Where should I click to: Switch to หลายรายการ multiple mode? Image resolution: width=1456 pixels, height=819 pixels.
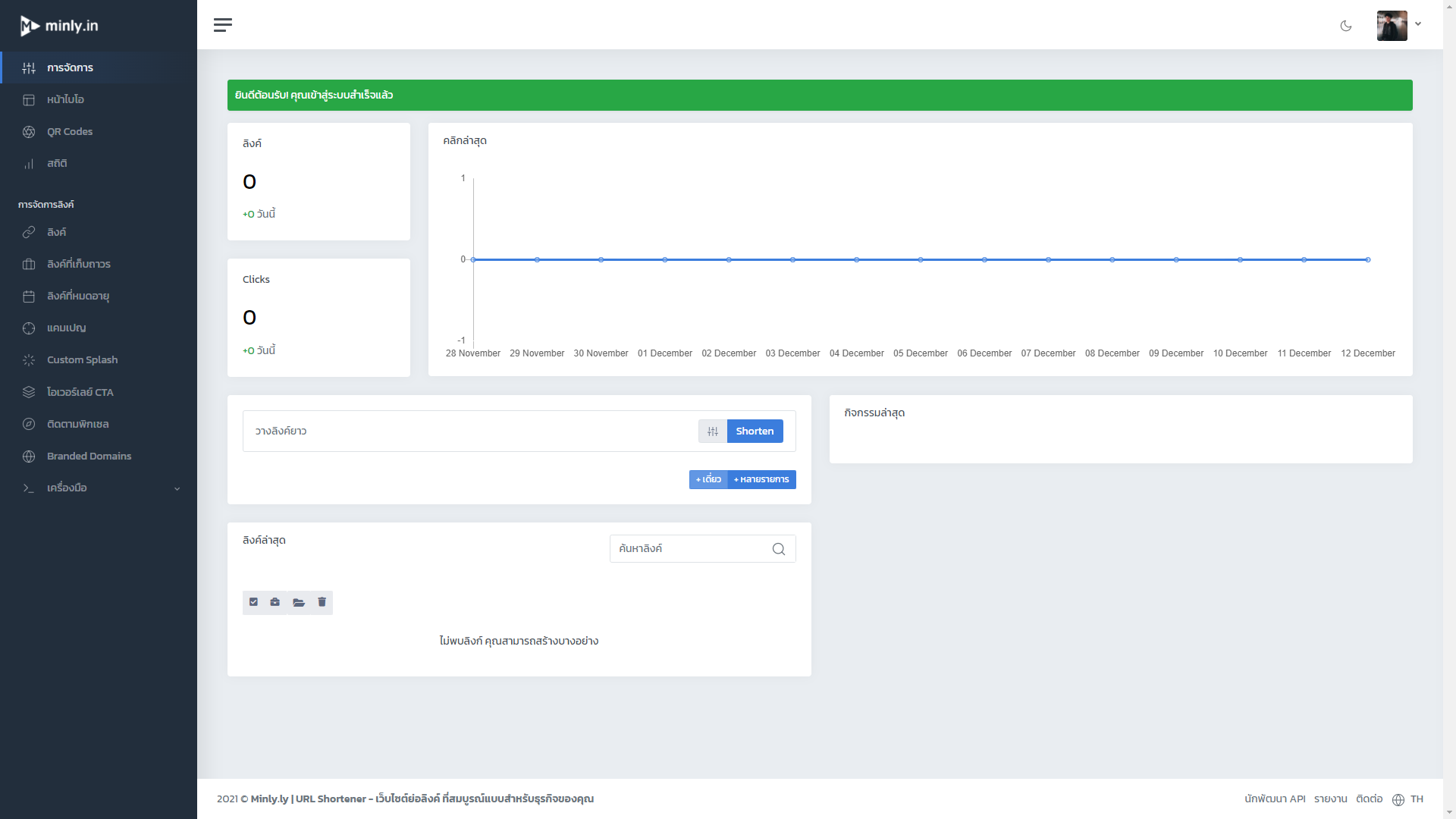(761, 479)
